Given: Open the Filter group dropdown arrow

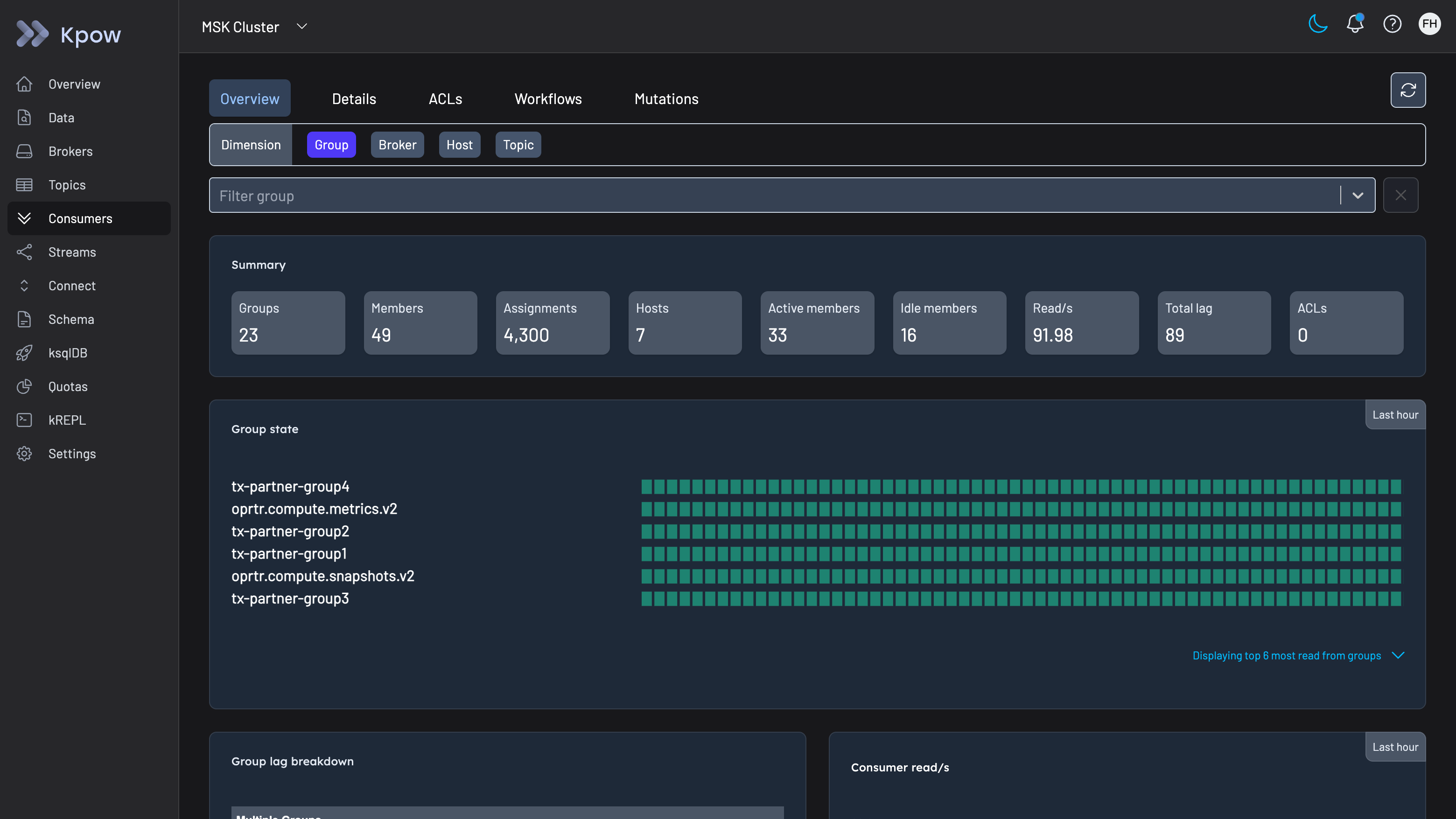Looking at the screenshot, I should pos(1358,196).
